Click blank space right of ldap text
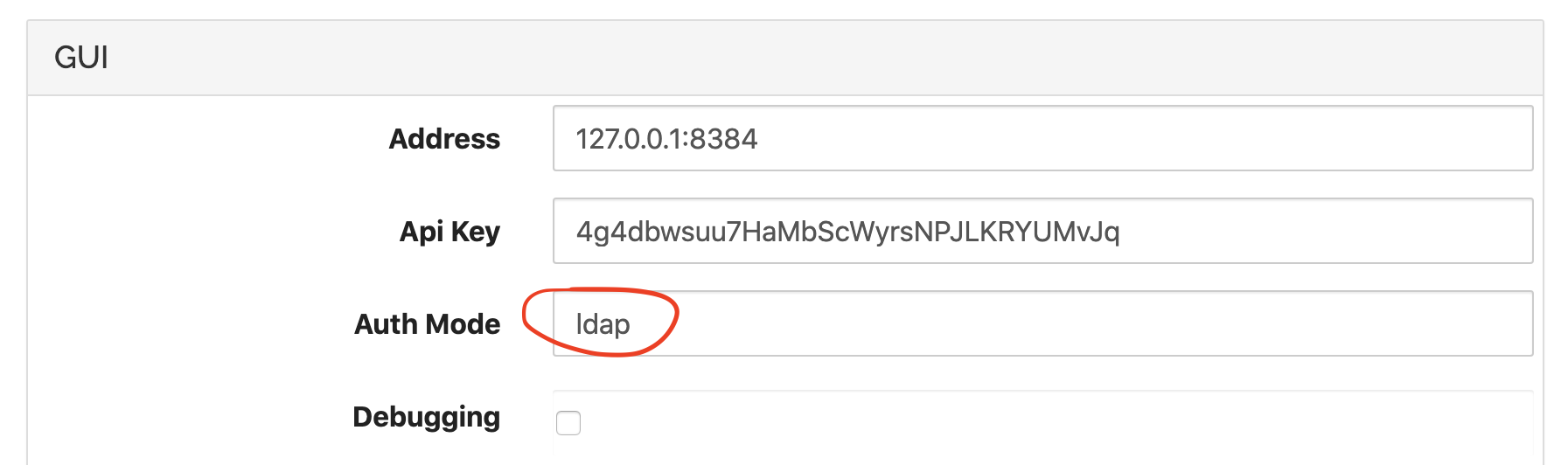Image resolution: width=1568 pixels, height=465 pixels. pyautogui.click(x=962, y=324)
